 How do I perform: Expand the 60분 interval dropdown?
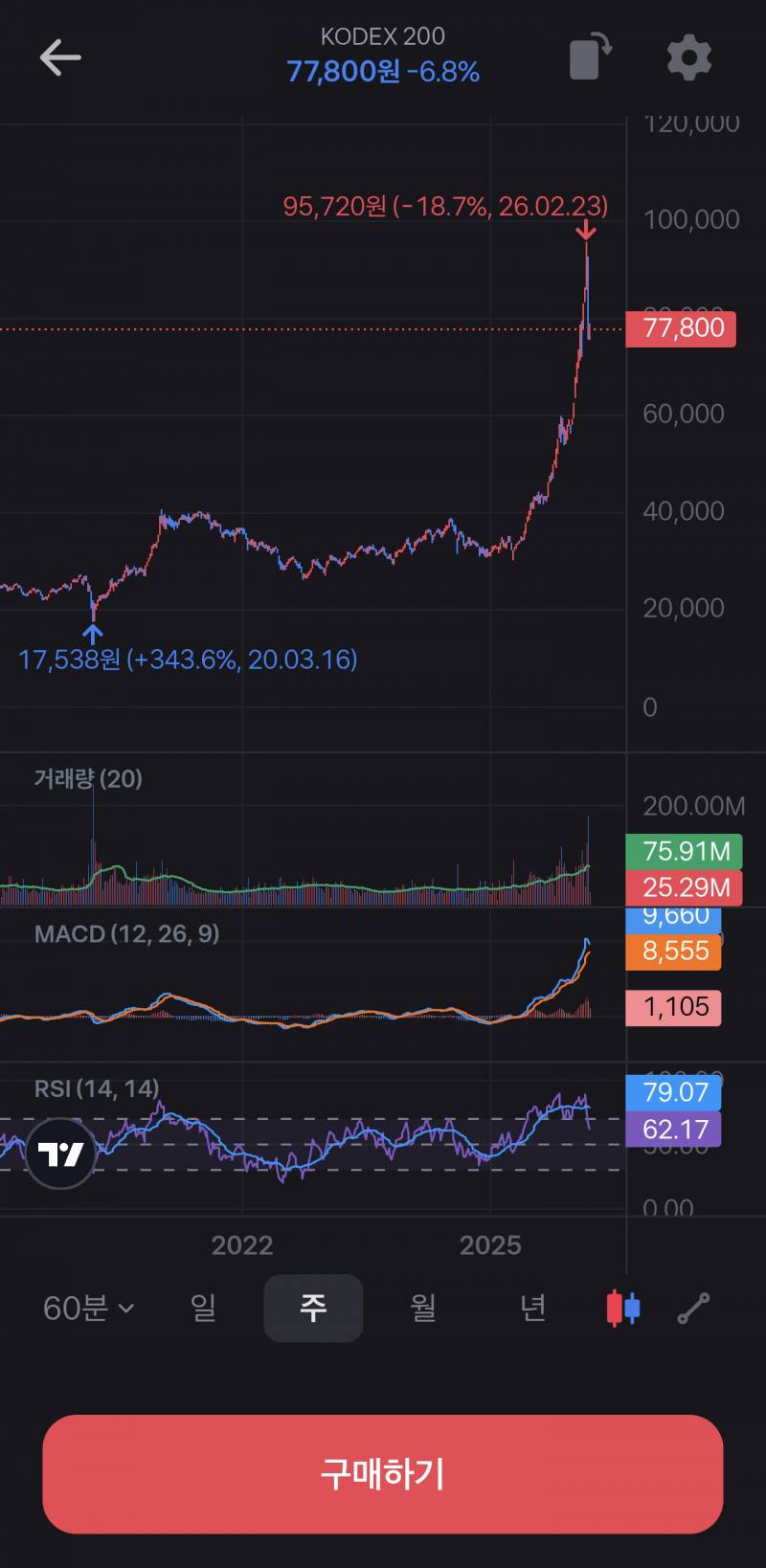[x=88, y=1308]
